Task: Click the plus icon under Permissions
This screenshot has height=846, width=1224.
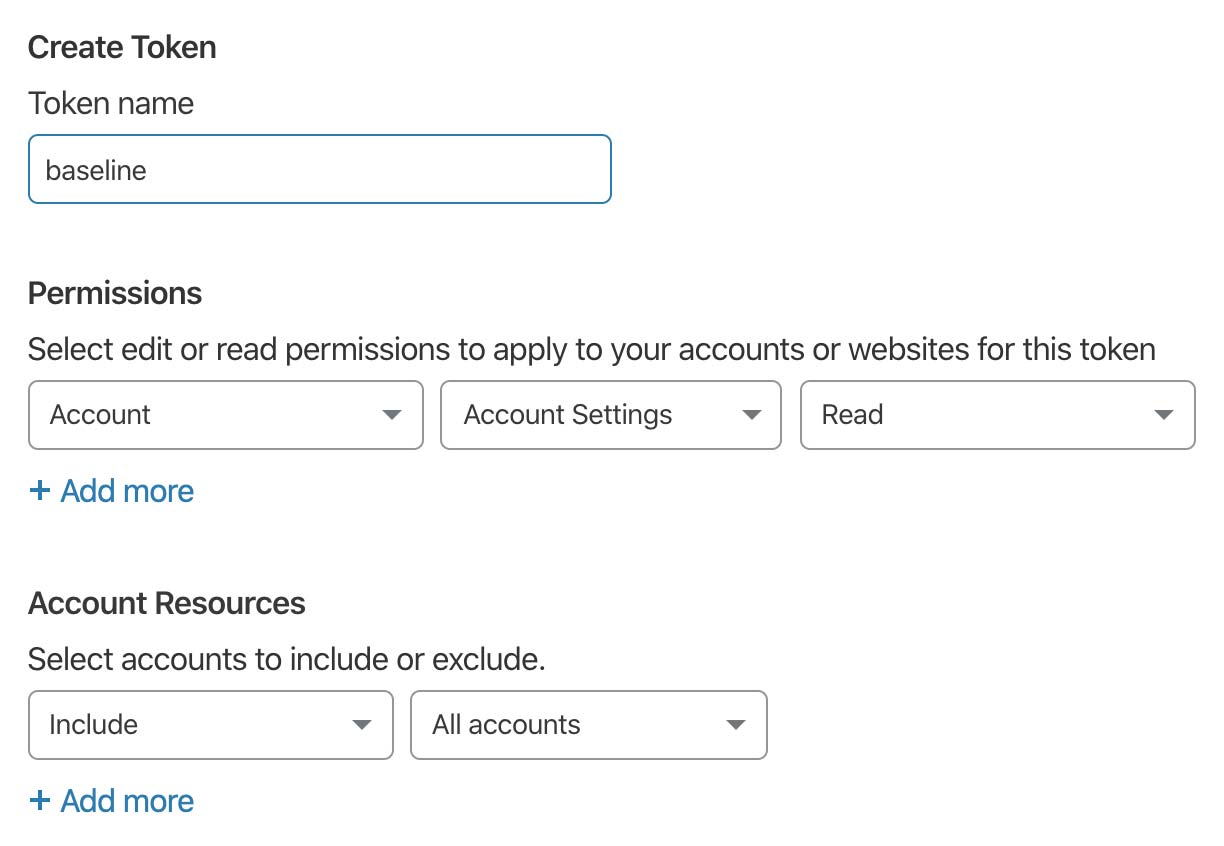Action: coord(39,491)
